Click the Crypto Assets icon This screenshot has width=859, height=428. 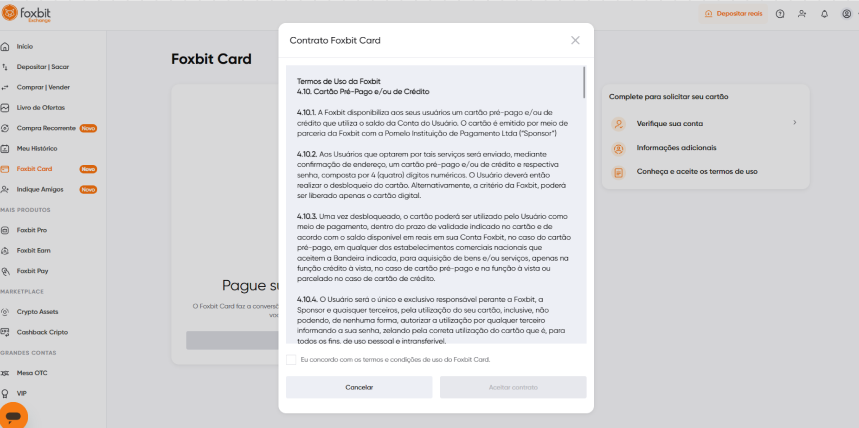click(5, 312)
